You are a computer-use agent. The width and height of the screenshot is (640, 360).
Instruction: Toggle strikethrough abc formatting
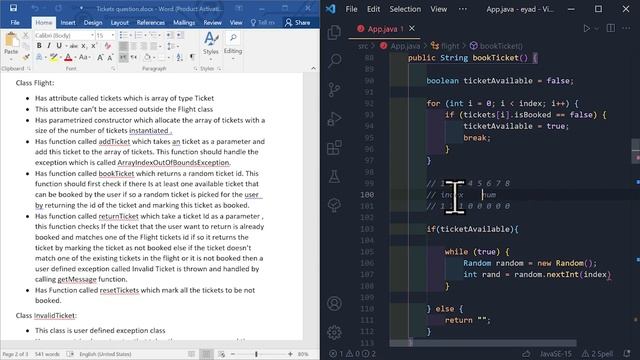pyautogui.click(x=73, y=46)
